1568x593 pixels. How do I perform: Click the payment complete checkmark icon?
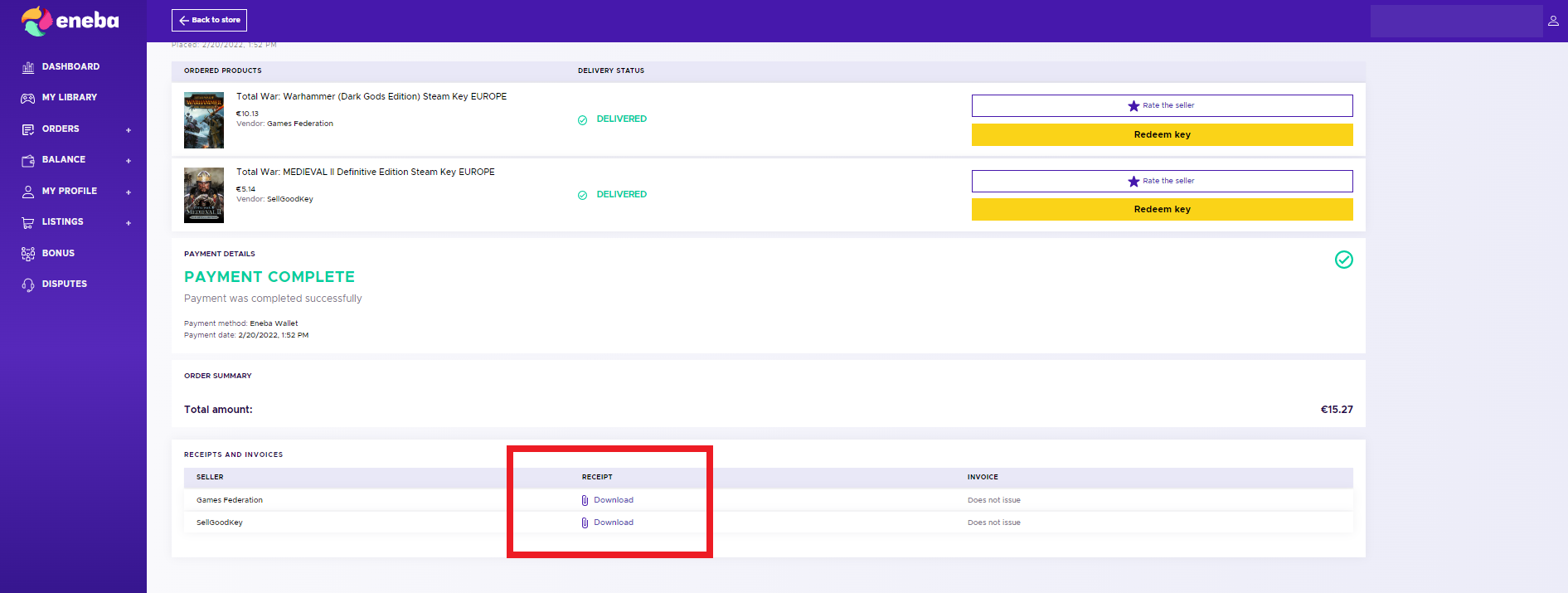point(1344,260)
